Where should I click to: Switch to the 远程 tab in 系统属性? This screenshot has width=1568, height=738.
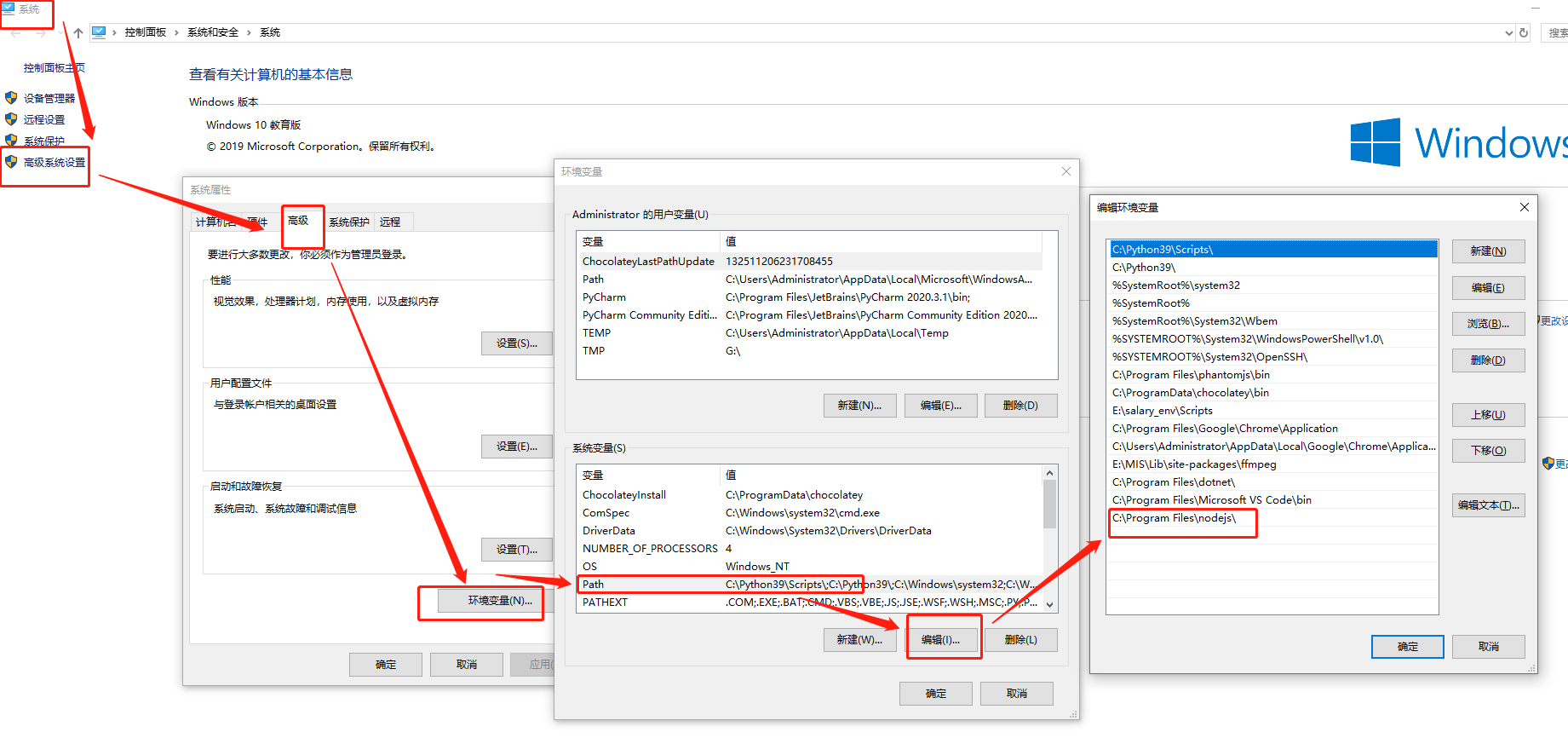(x=390, y=222)
